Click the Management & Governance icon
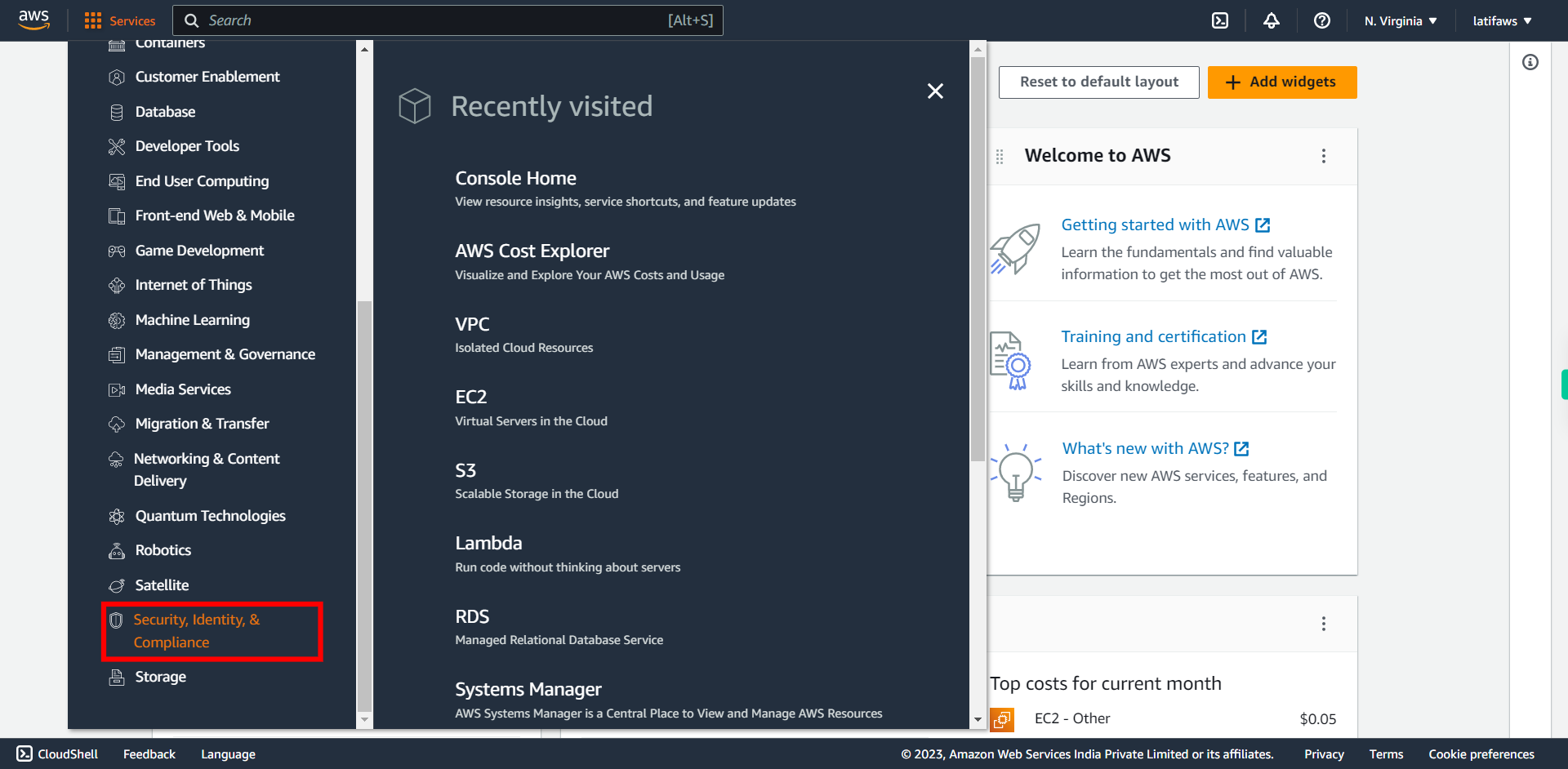Viewport: 1568px width, 769px height. [117, 354]
